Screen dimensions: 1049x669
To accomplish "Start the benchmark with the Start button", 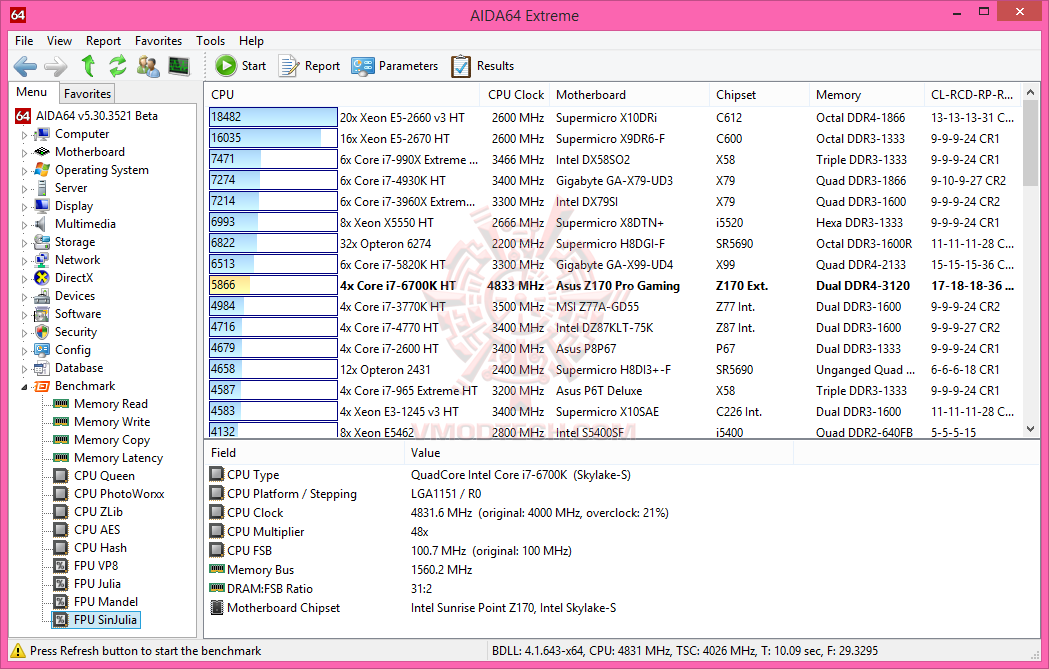I will [x=241, y=66].
